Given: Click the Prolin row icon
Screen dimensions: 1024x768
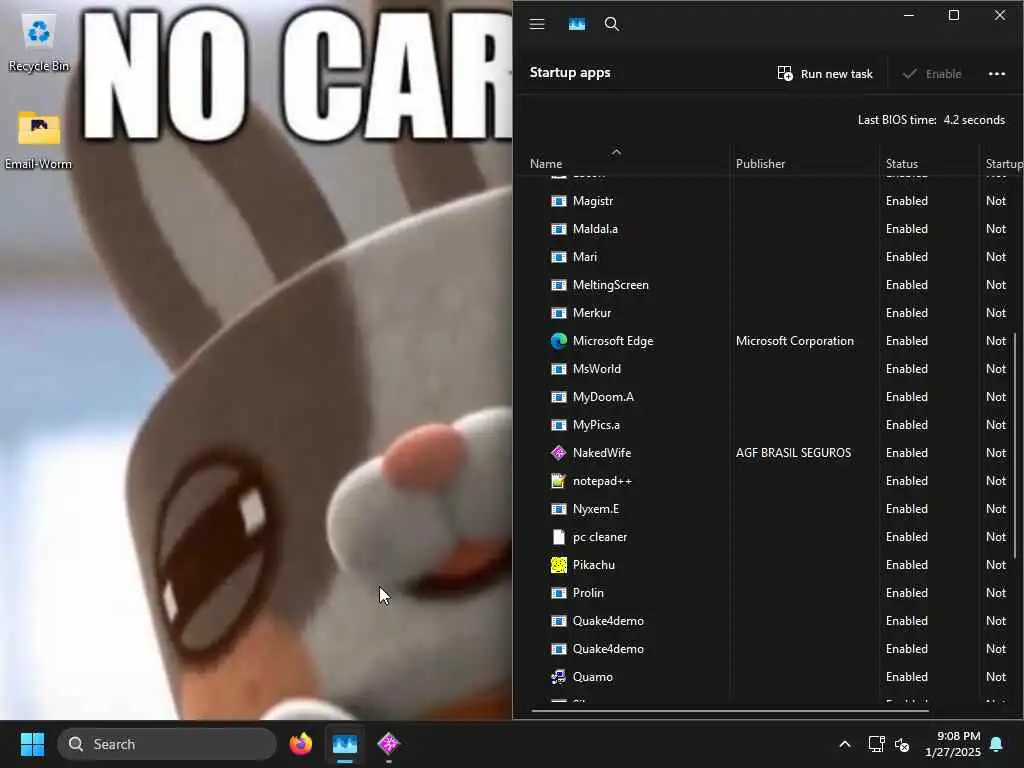Looking at the screenshot, I should coord(558,593).
